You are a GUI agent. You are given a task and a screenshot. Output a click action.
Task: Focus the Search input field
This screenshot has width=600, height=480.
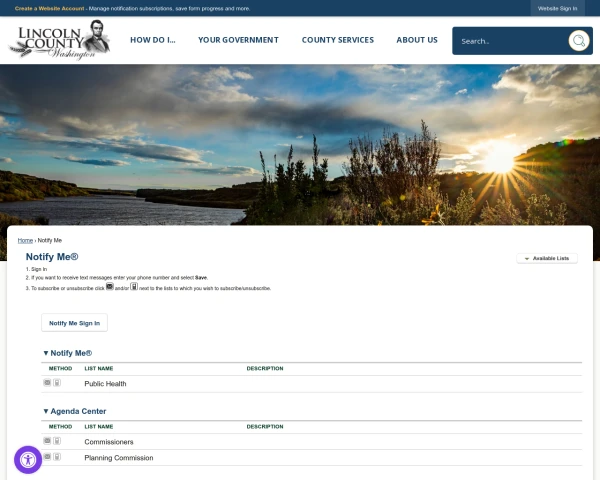coord(511,41)
